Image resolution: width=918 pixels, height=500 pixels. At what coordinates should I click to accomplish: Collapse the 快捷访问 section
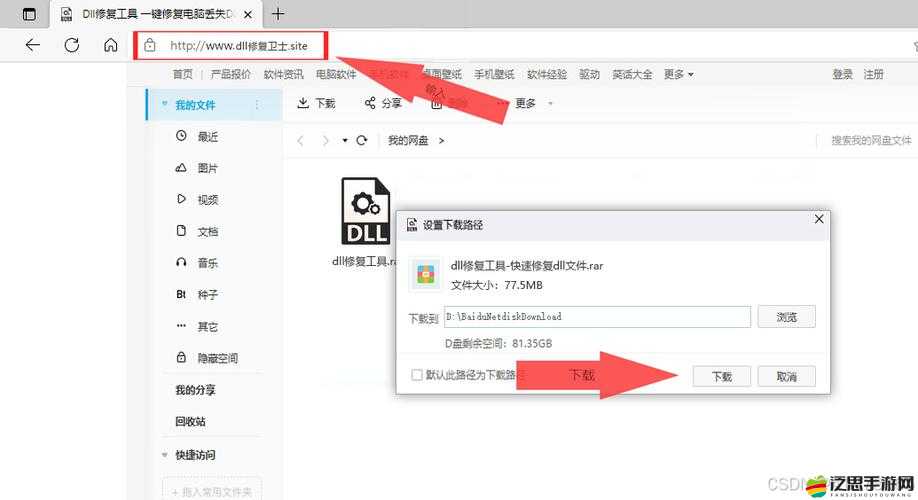click(x=165, y=455)
